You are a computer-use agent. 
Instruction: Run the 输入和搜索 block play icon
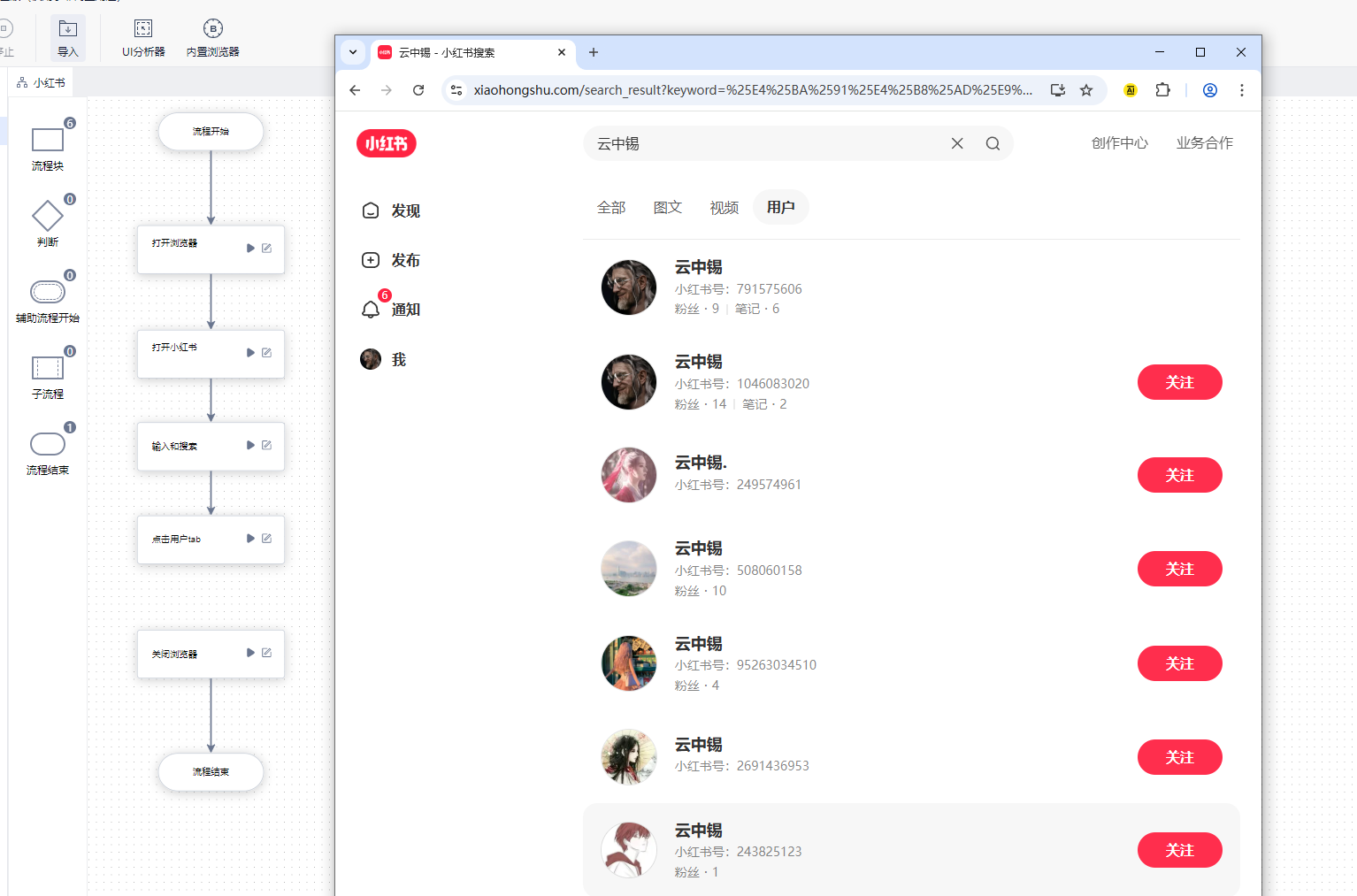250,446
